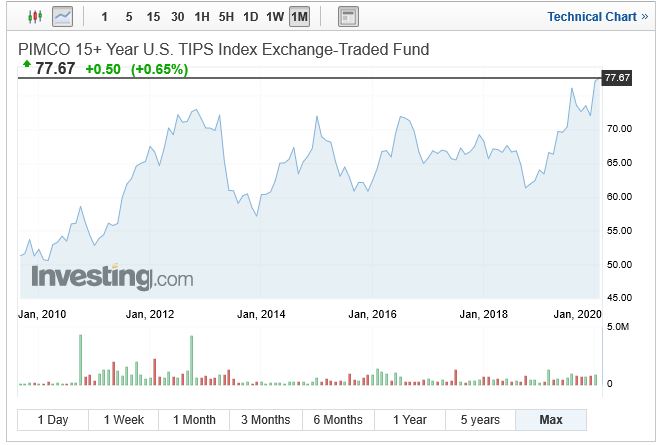Click the 50.00 price axis label
The width and height of the screenshot is (660, 445).
point(619,265)
